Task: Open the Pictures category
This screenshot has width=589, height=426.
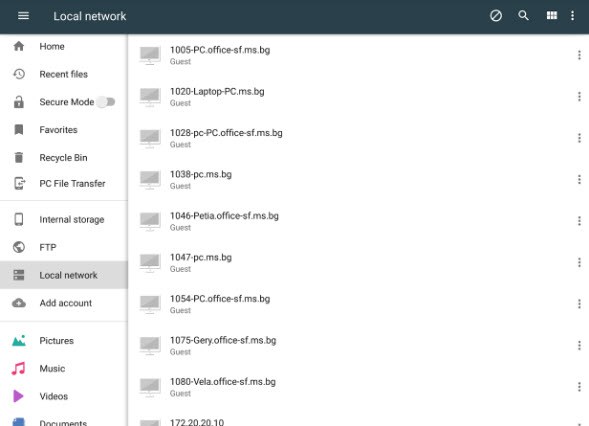Action: [64, 341]
